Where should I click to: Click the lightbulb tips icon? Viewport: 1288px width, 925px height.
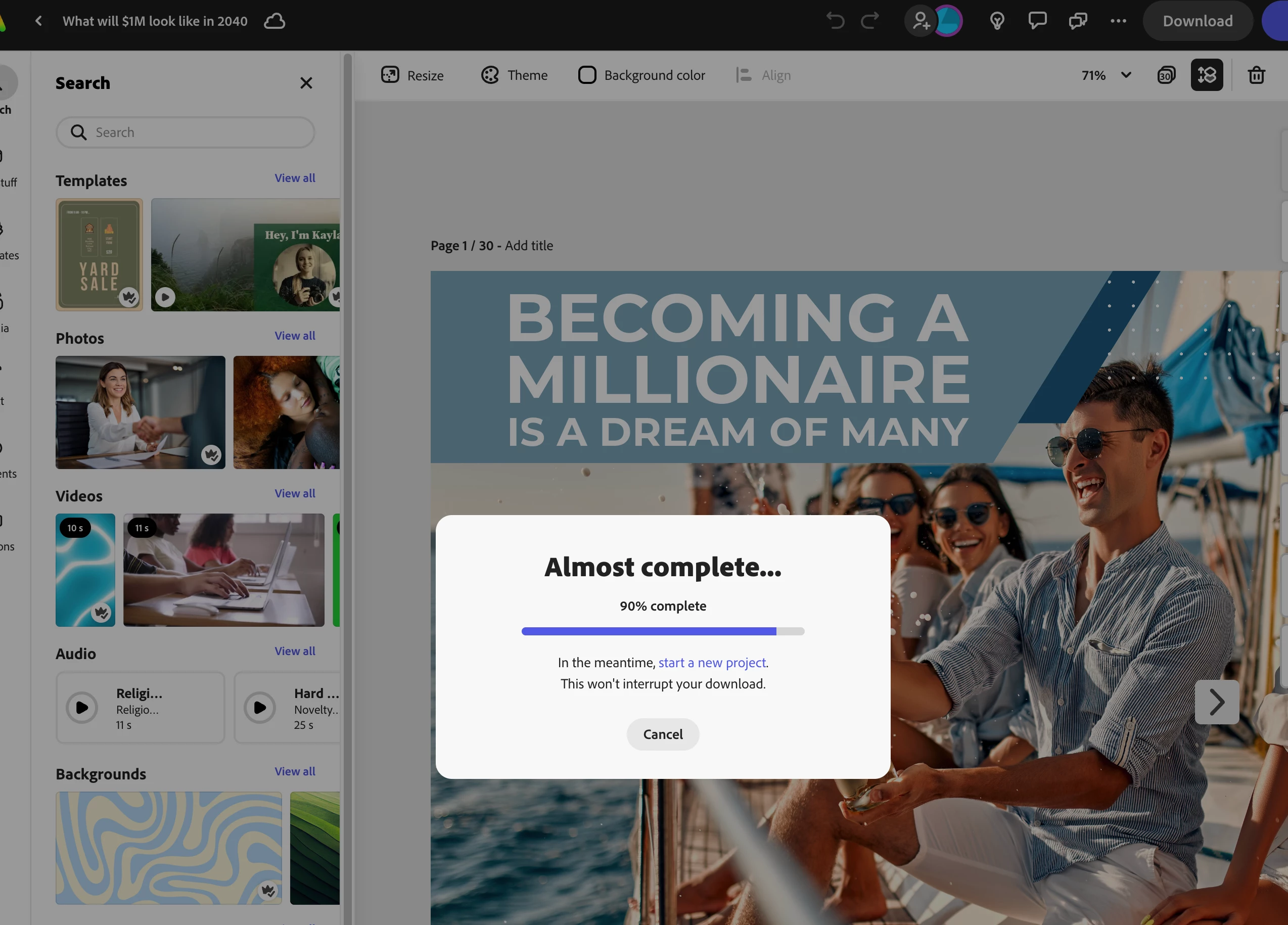click(997, 21)
